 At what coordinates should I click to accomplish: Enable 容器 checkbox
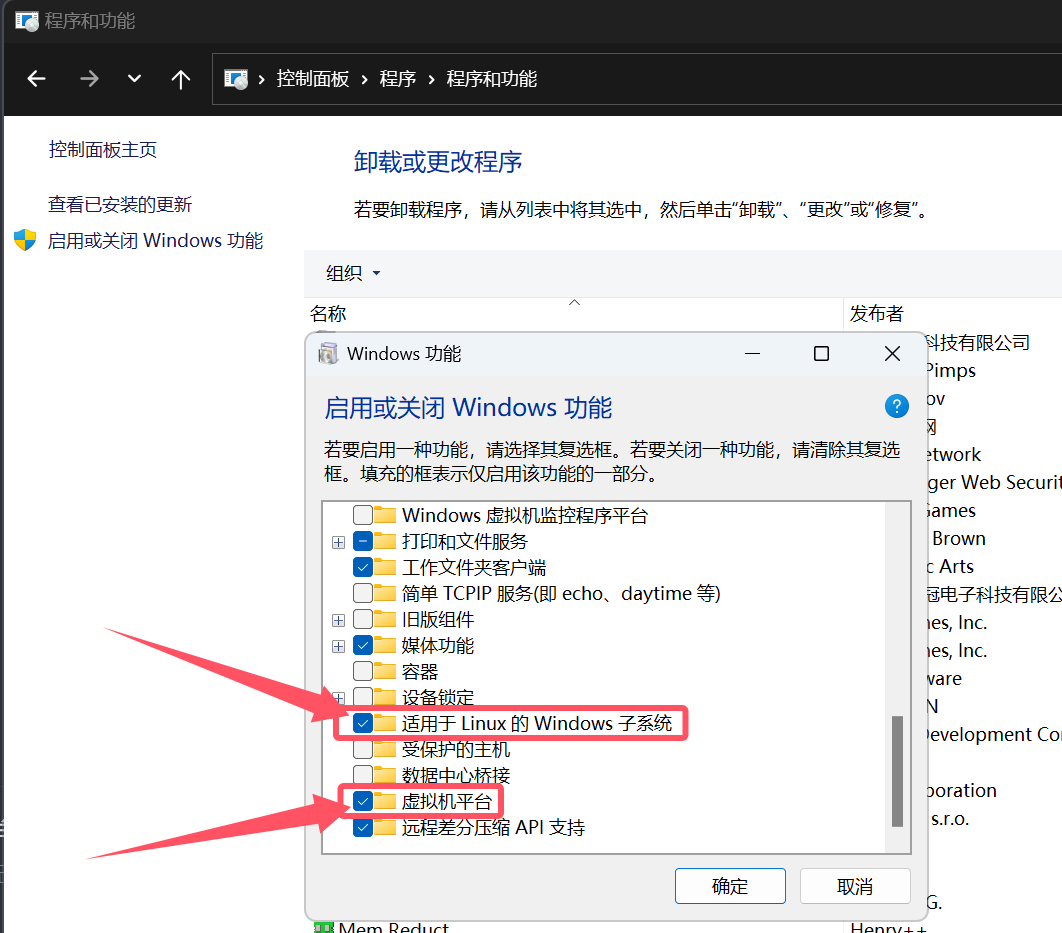click(363, 671)
